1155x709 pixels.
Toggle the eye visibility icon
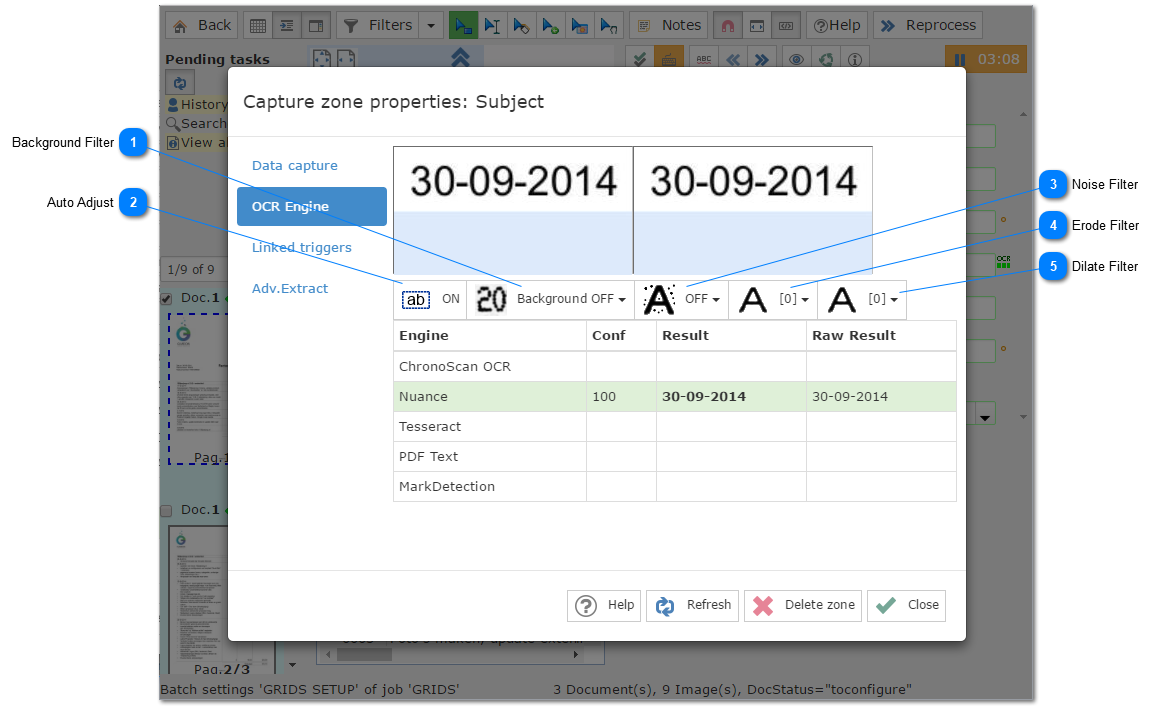coord(796,59)
